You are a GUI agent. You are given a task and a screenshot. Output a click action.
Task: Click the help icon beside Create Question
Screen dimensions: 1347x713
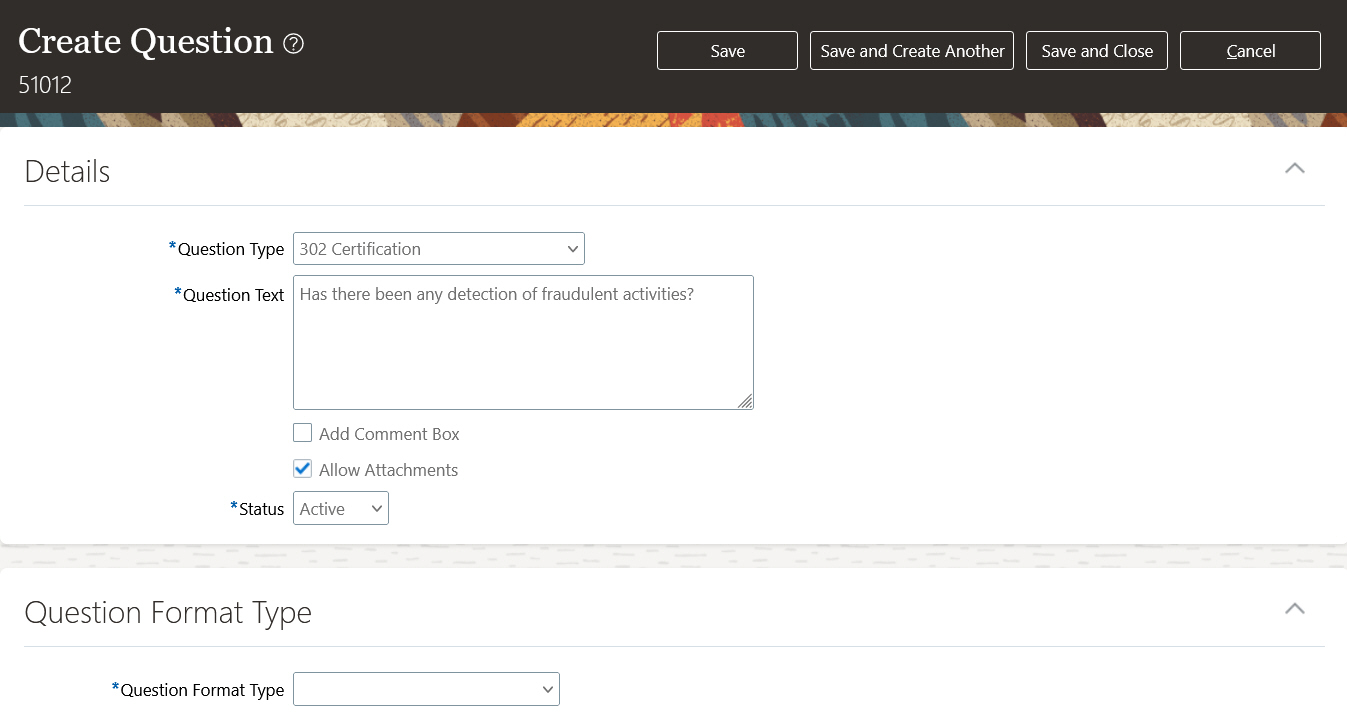(293, 44)
